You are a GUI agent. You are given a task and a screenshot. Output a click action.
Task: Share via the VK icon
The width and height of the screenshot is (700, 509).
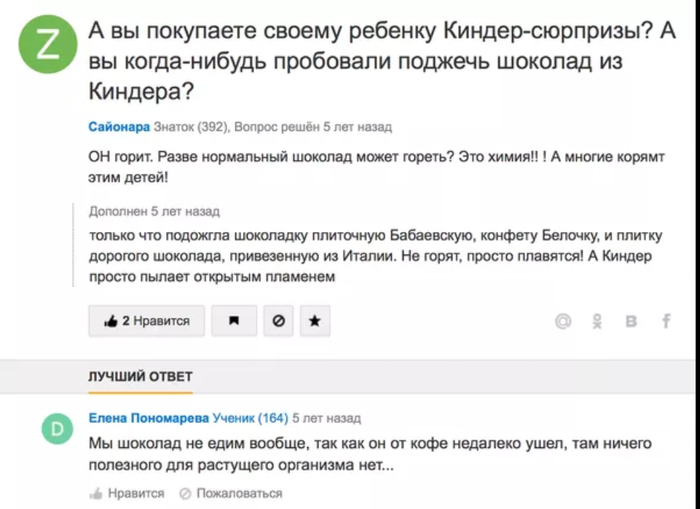pos(631,321)
